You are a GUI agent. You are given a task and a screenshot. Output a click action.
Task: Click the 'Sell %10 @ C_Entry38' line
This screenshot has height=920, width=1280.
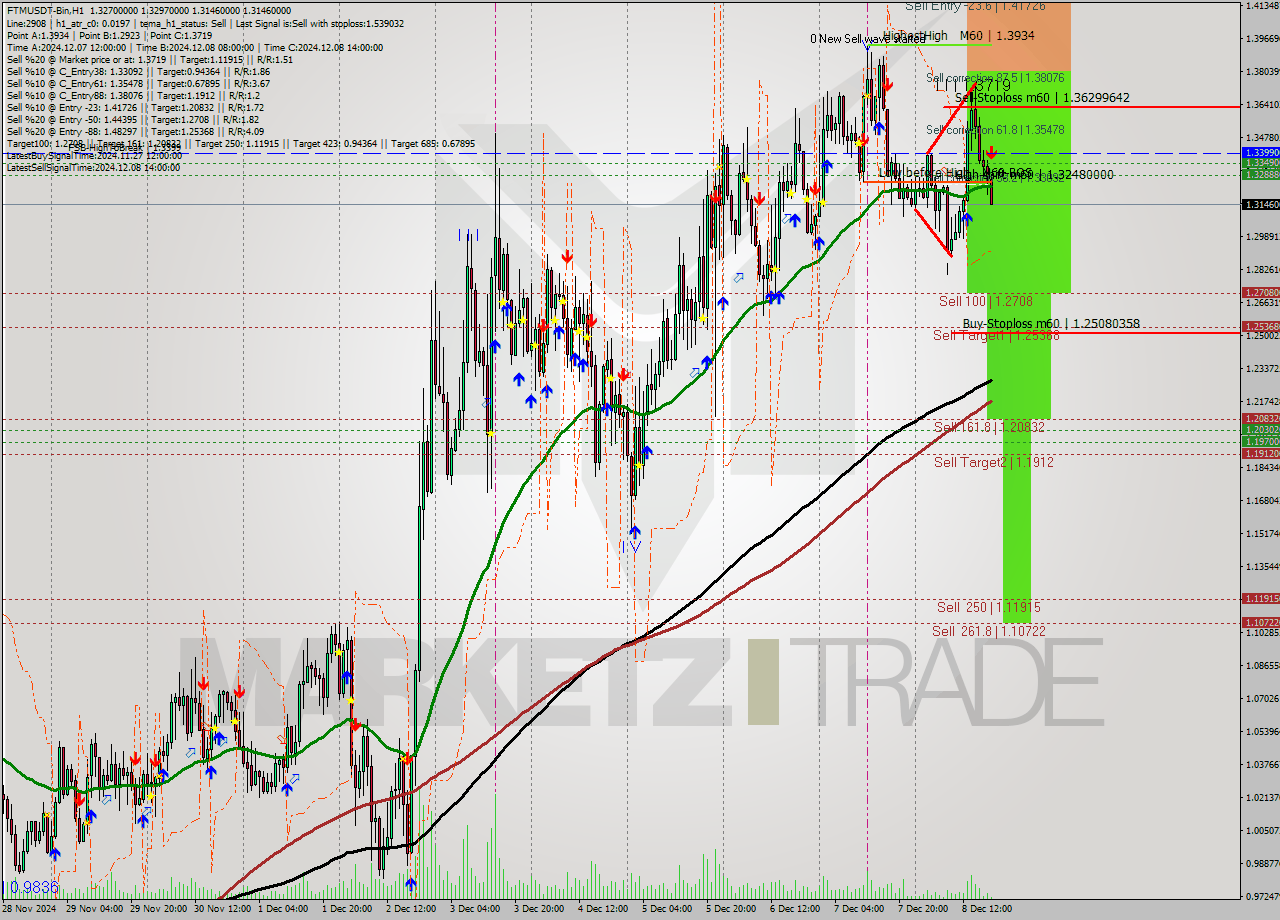click(138, 70)
